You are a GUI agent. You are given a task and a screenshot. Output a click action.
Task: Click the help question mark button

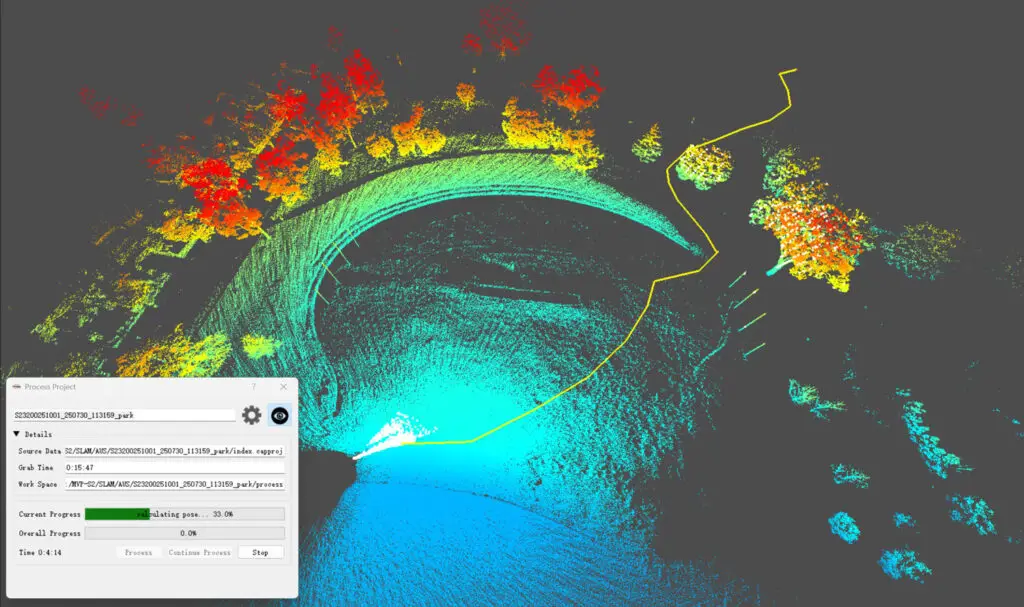[x=253, y=386]
